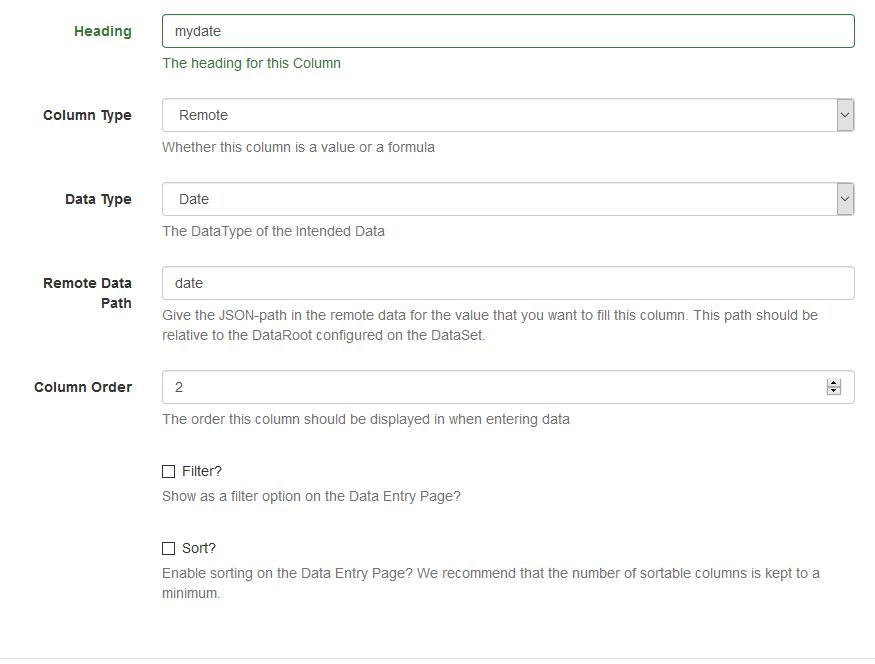Increase Column Order with the up spinner arrow
This screenshot has width=875, height=664.
834,383
